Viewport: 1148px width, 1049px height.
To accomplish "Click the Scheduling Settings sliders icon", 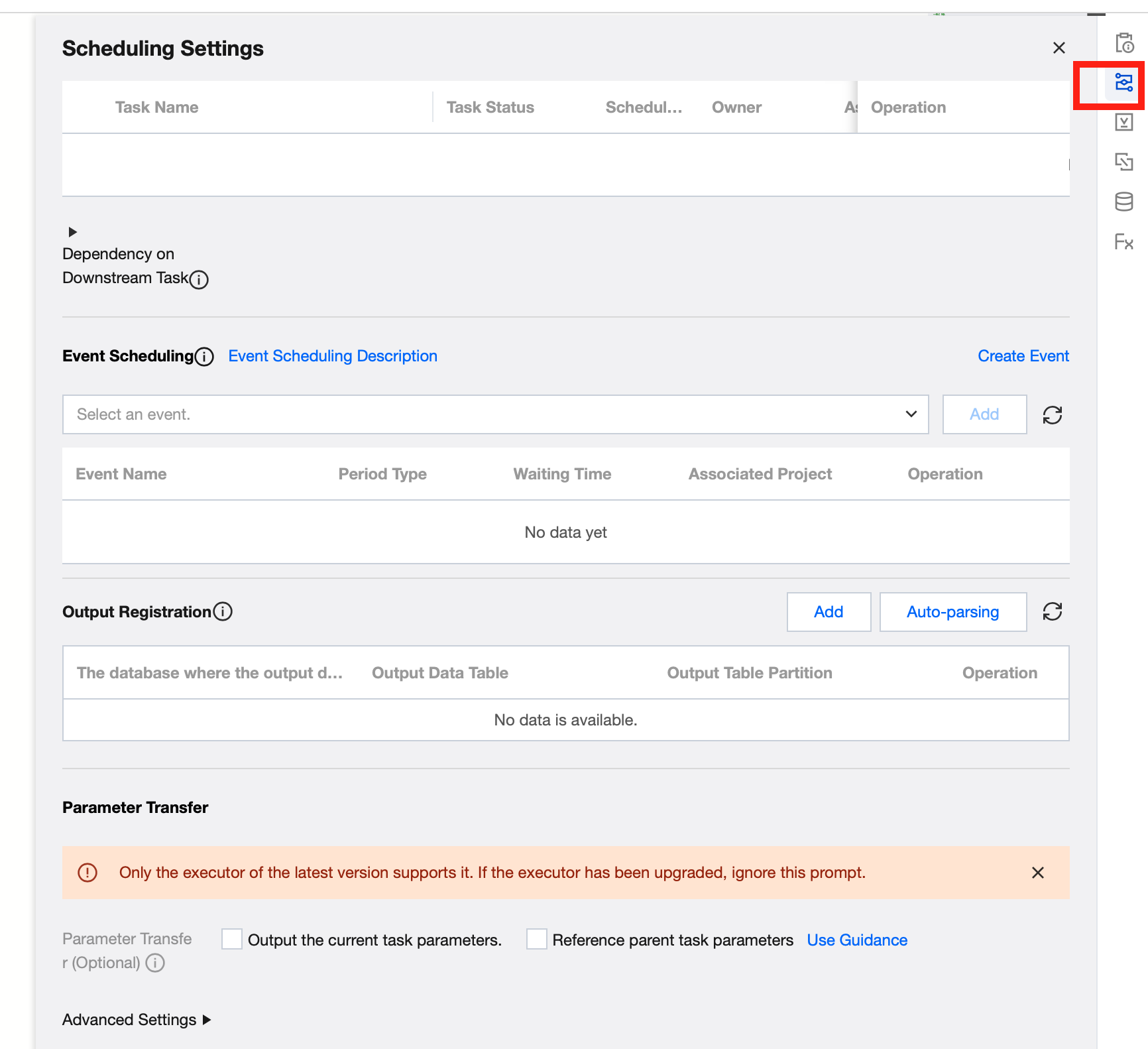I will tap(1124, 83).
